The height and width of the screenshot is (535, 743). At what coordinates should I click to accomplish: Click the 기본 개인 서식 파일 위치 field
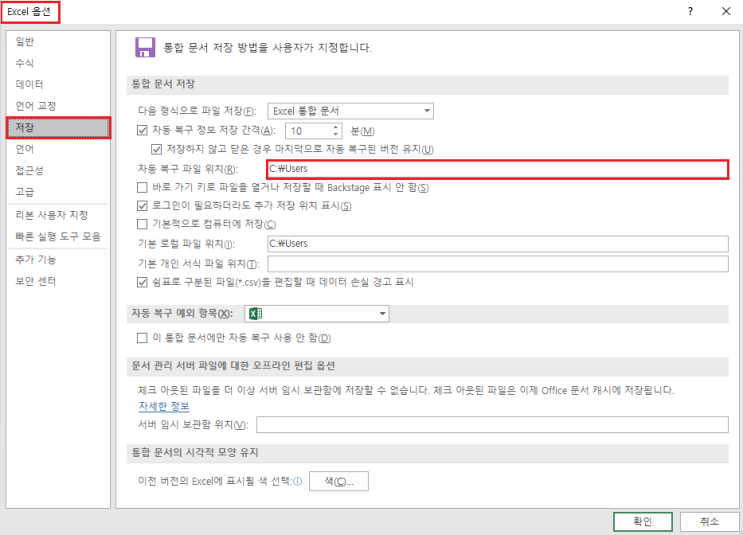(x=498, y=263)
